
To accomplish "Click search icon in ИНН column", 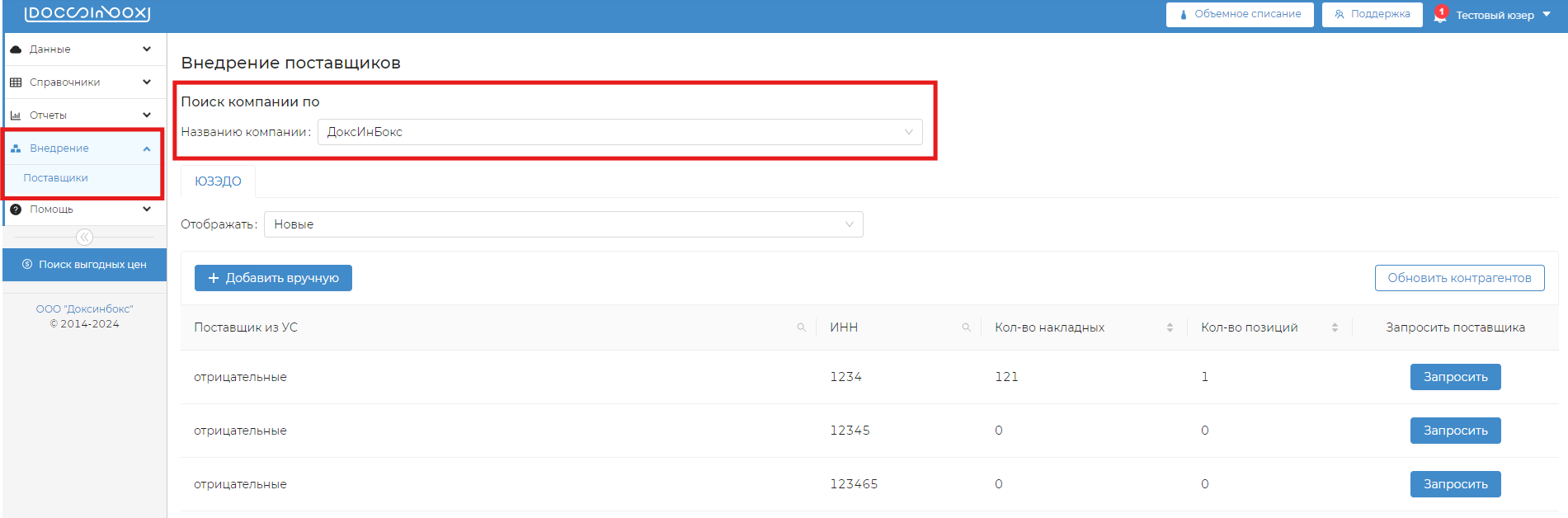I will [966, 327].
